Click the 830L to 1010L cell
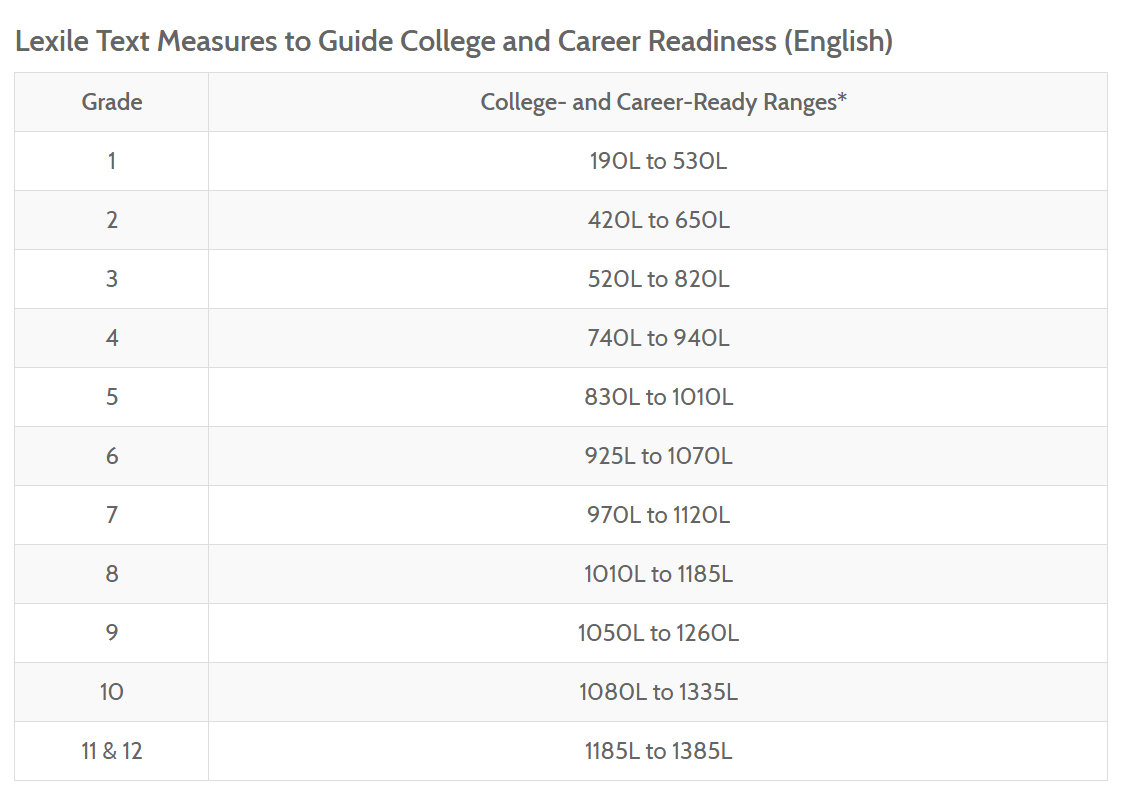The width and height of the screenshot is (1123, 797). coord(658,397)
